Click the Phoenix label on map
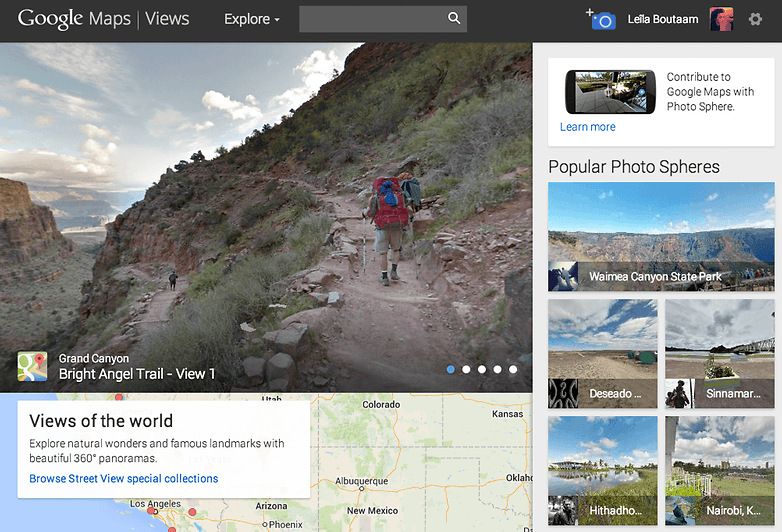This screenshot has height=532, width=782. [x=286, y=525]
